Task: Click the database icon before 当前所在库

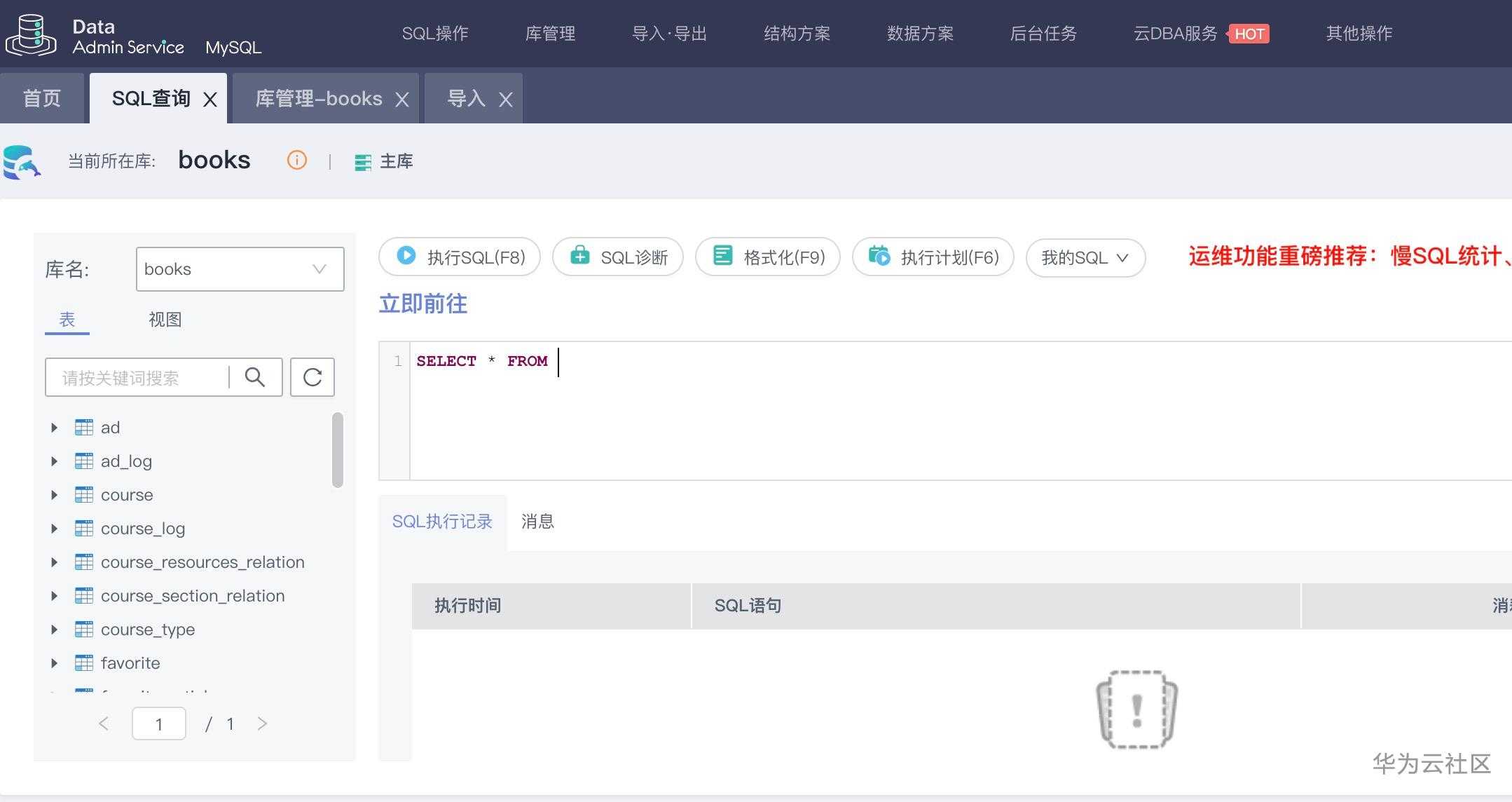Action: tap(22, 161)
